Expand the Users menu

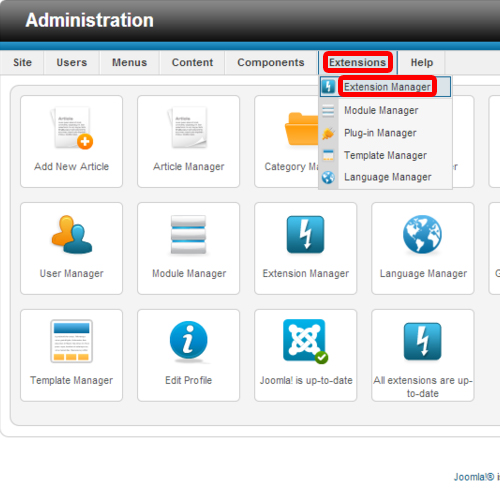tap(72, 62)
